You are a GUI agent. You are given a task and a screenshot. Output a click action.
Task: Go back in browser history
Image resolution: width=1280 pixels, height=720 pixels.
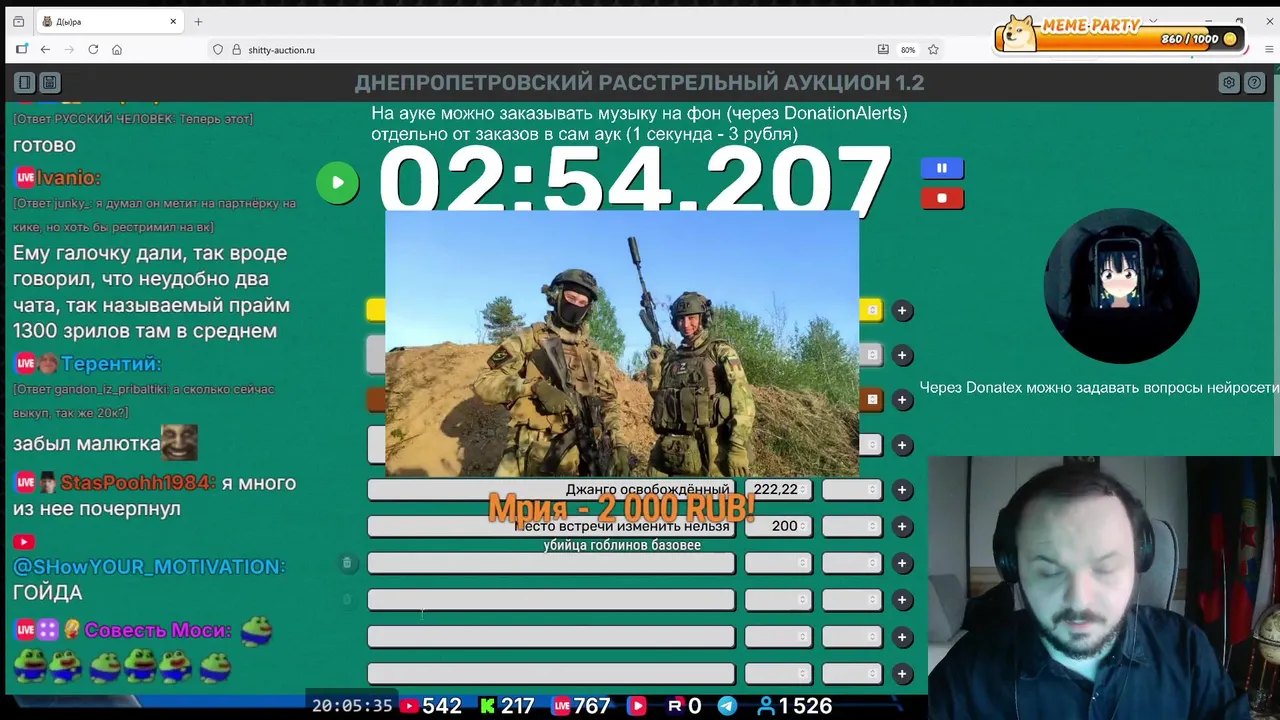(x=45, y=49)
